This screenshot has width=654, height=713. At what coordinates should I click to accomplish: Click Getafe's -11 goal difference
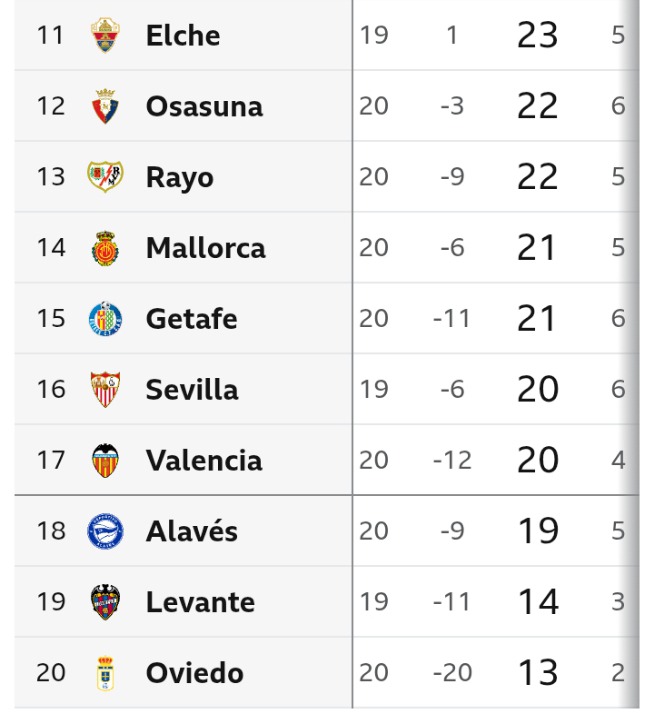[452, 319]
